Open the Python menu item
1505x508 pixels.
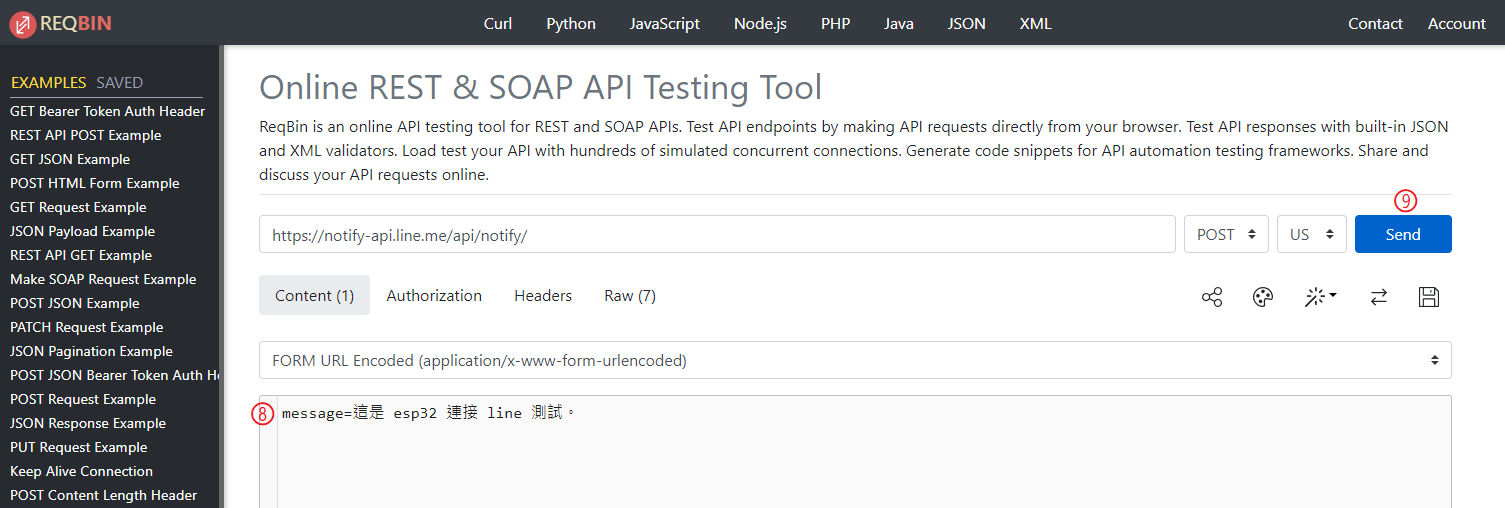(x=571, y=24)
